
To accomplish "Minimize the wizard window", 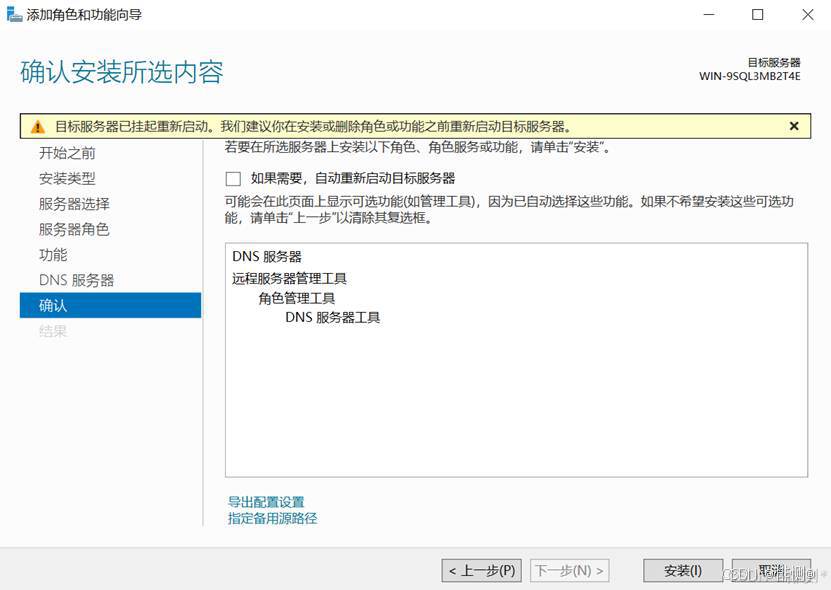I will (x=709, y=15).
